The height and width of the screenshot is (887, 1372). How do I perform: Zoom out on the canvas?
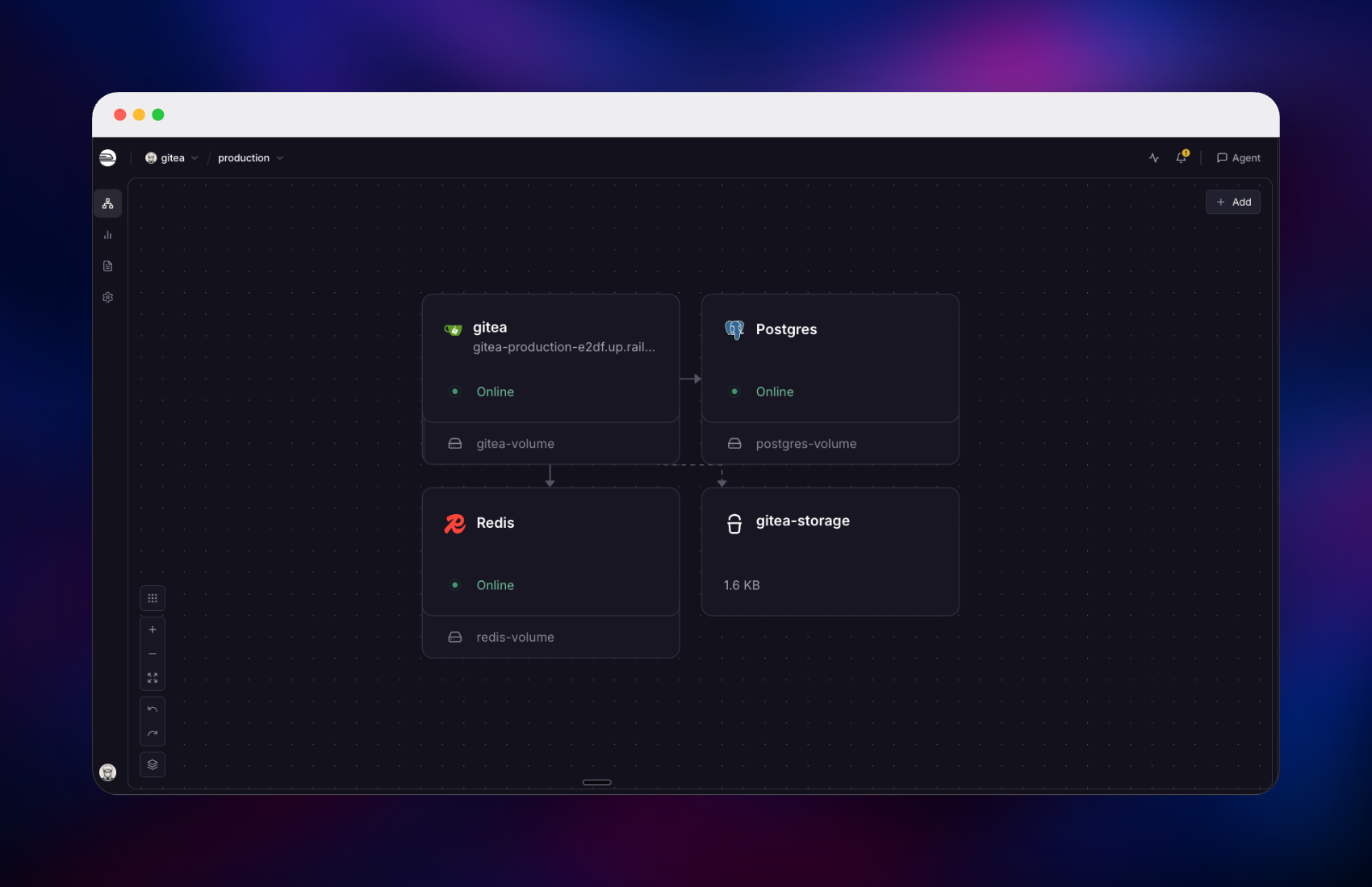point(153,654)
